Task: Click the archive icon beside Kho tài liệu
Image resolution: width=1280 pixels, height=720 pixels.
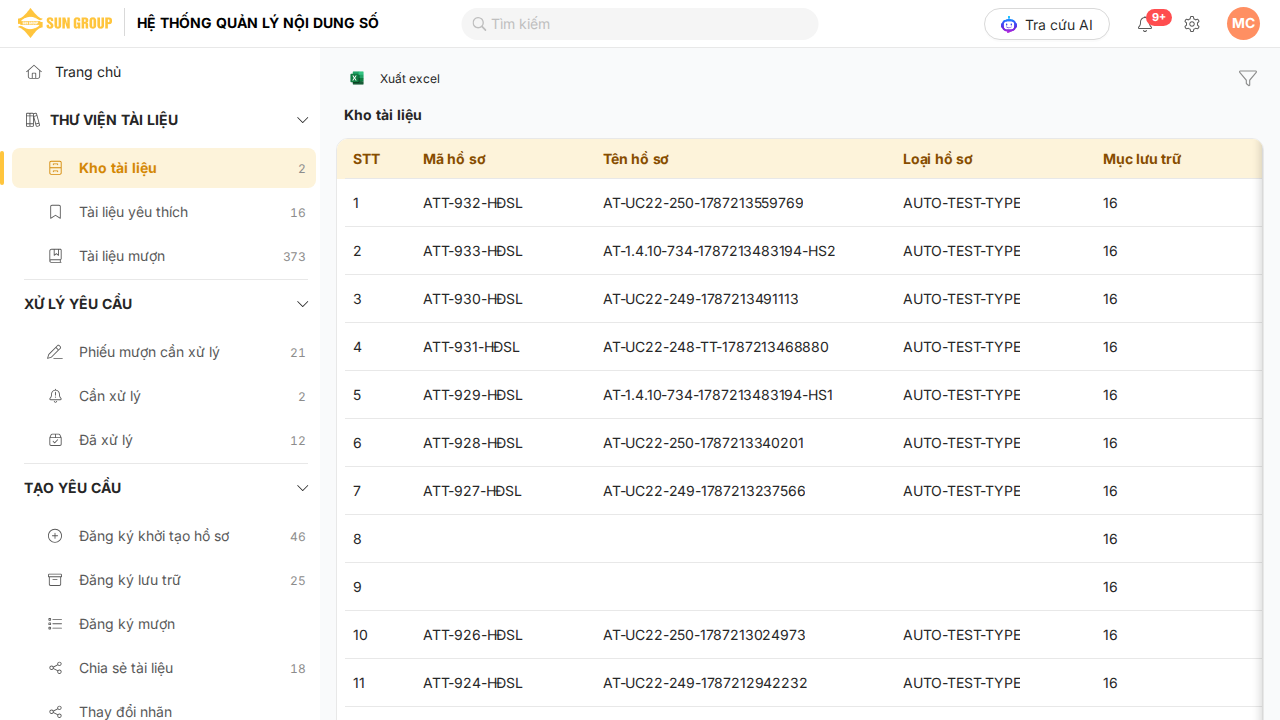Action: tap(56, 168)
